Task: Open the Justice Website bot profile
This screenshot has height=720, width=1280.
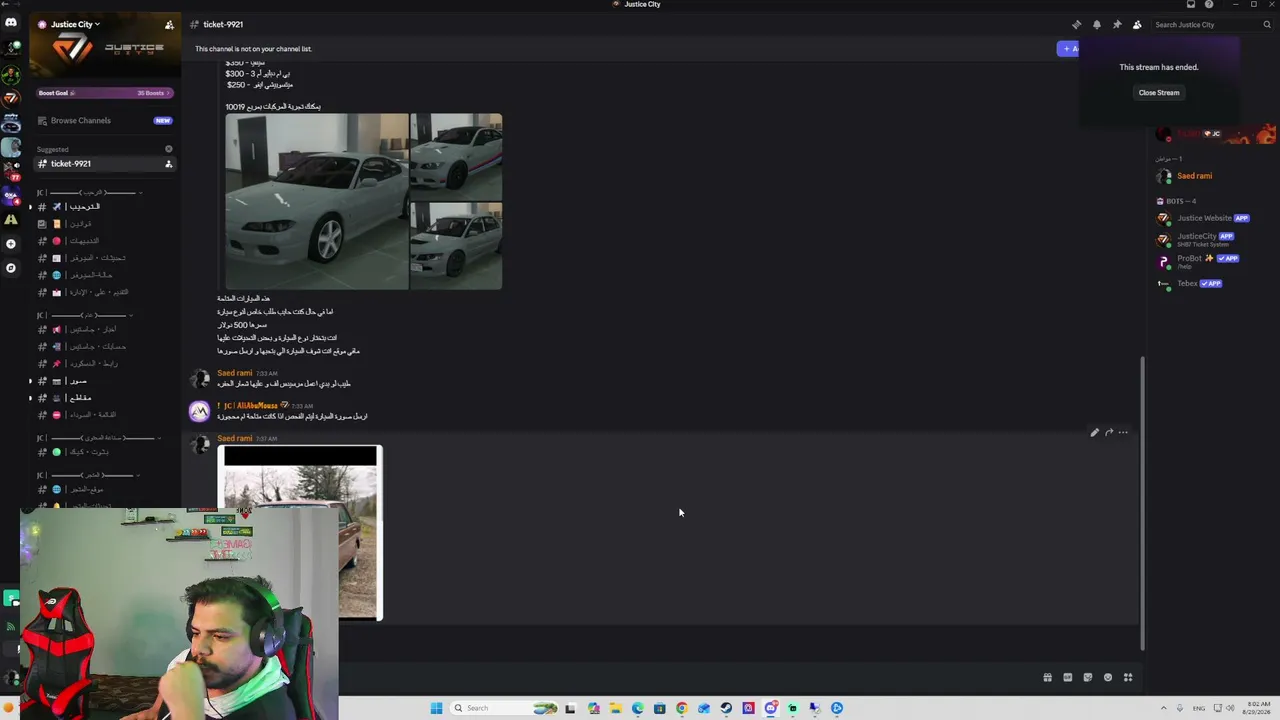Action: pyautogui.click(x=1210, y=218)
